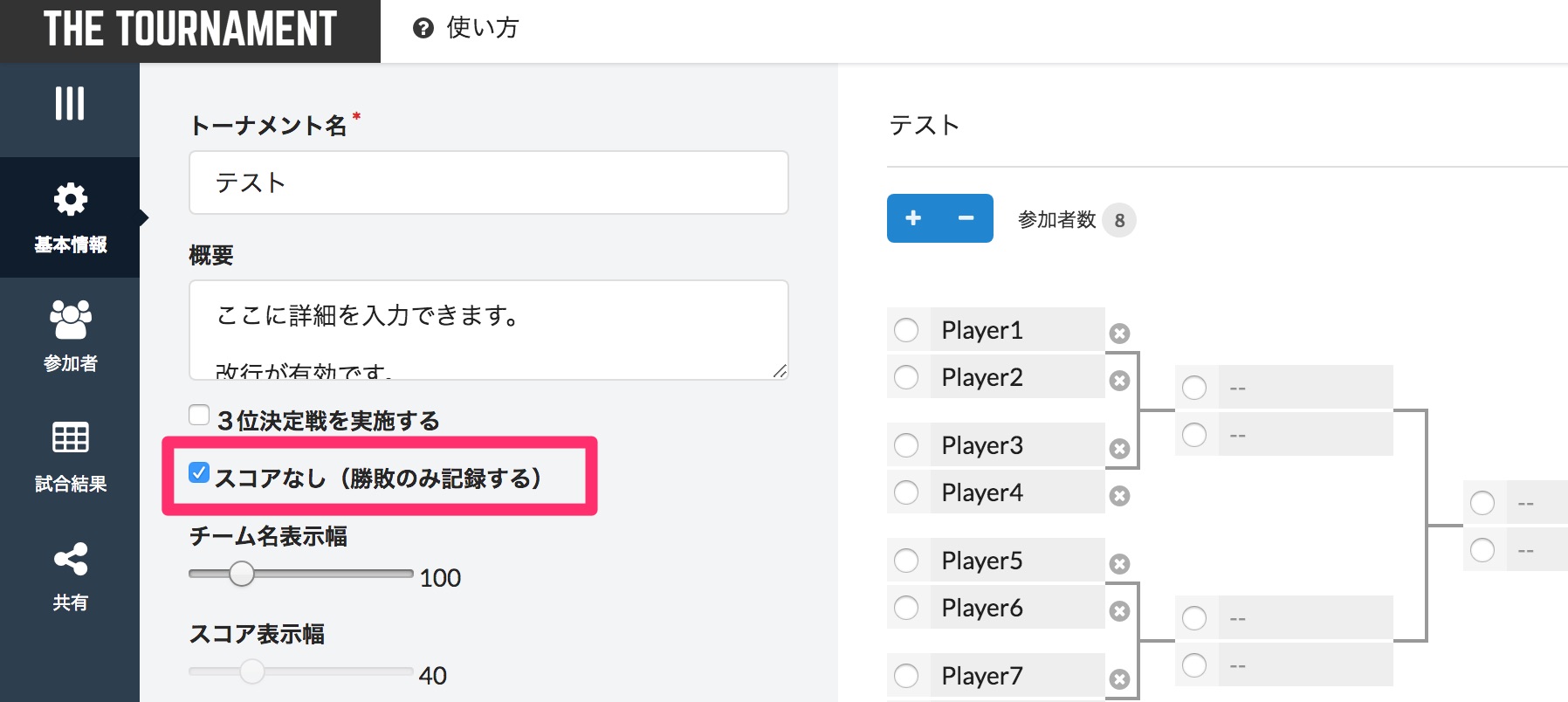Click THE TOURNAMENT logo

[x=190, y=30]
